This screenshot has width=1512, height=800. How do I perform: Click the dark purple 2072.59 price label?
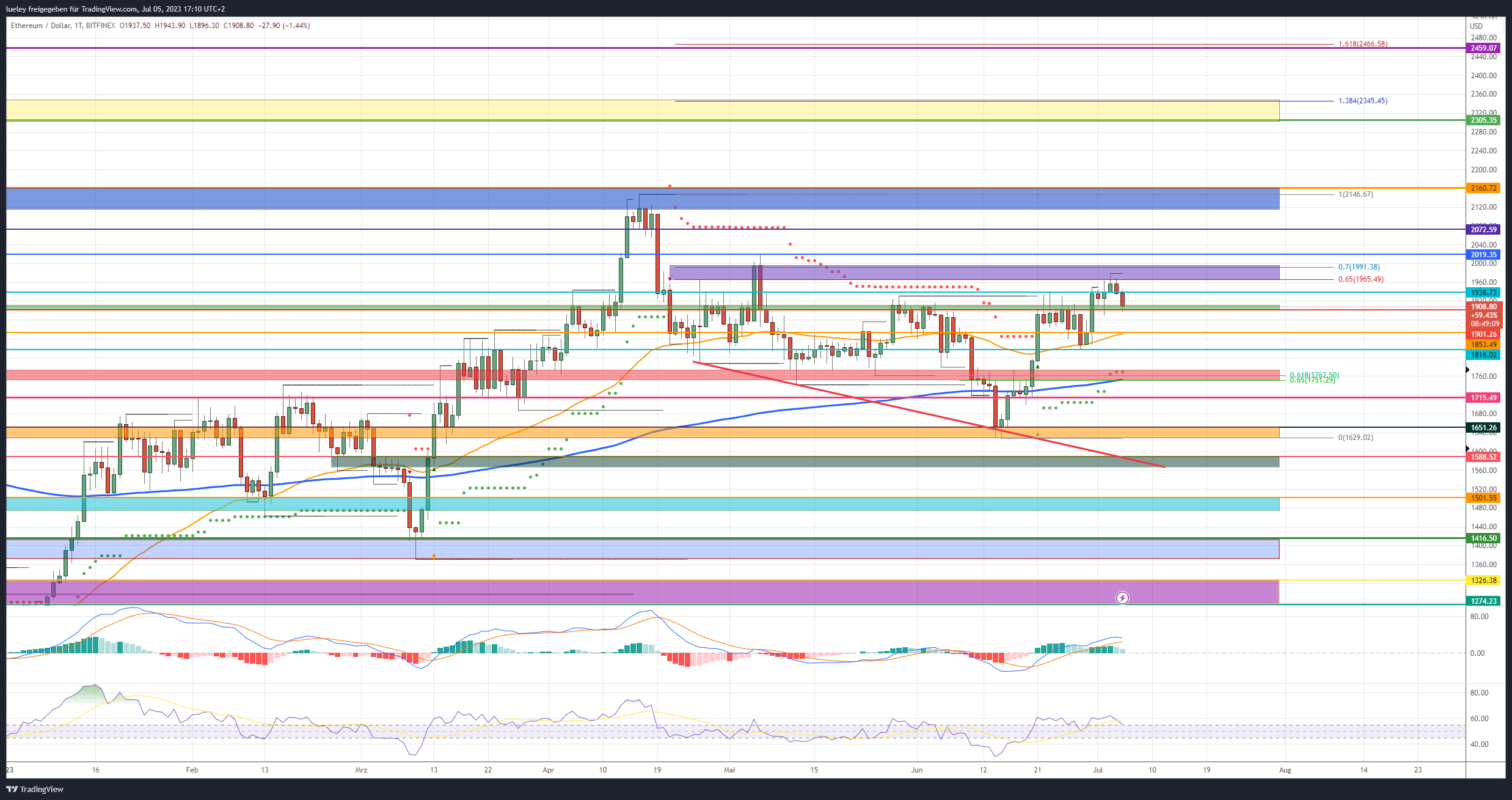point(1483,230)
